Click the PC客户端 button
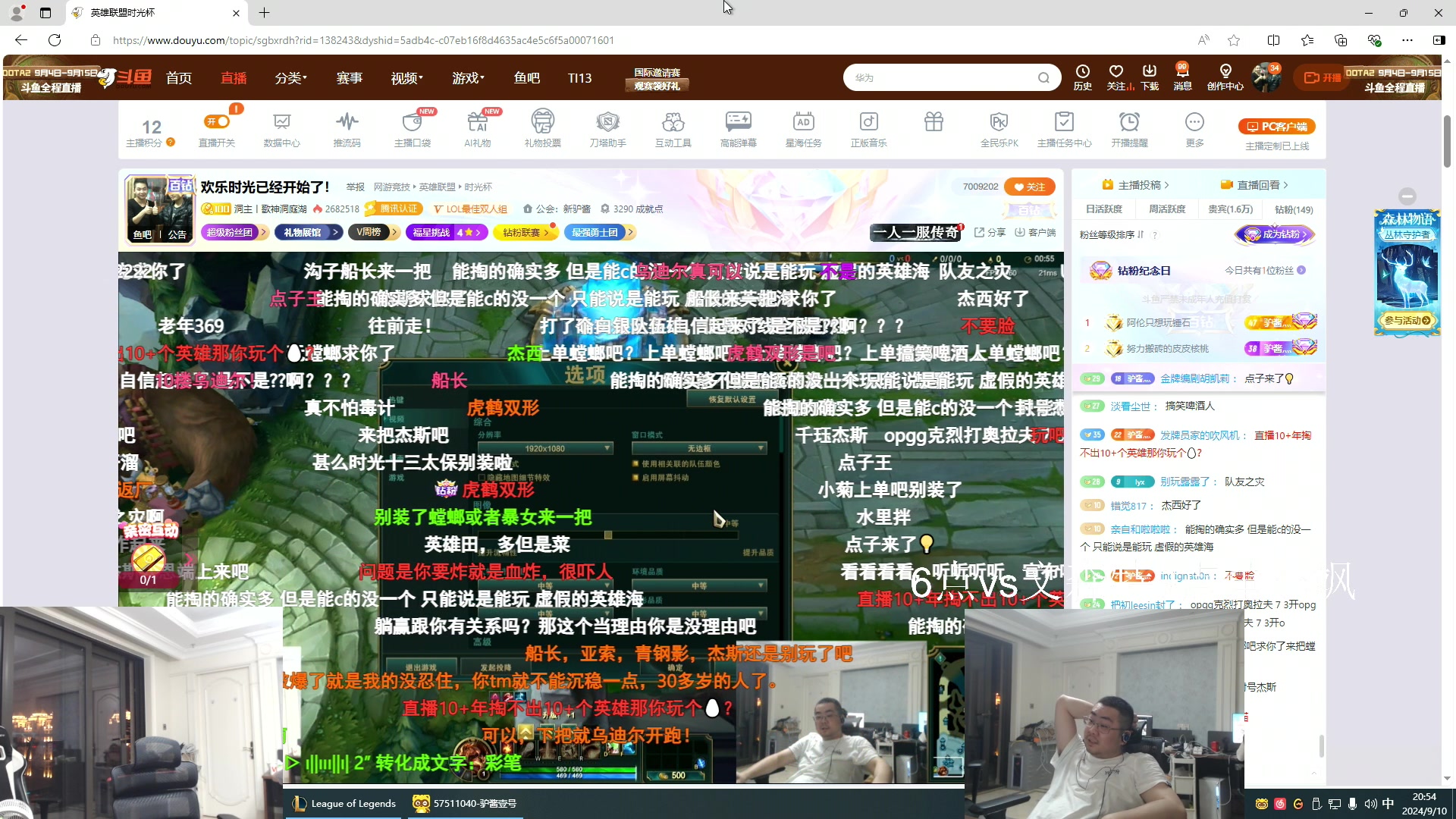 pyautogui.click(x=1277, y=127)
